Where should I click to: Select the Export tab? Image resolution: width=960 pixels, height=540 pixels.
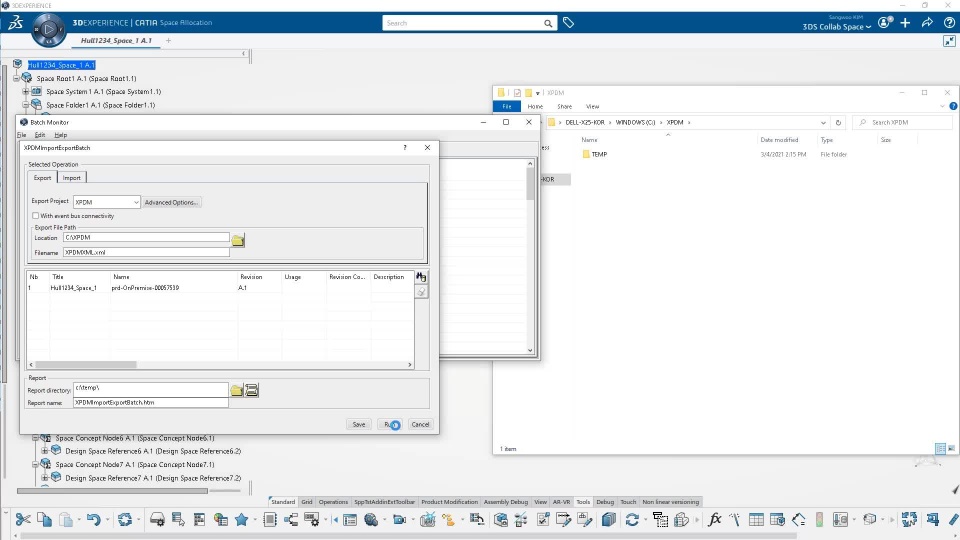(x=42, y=178)
